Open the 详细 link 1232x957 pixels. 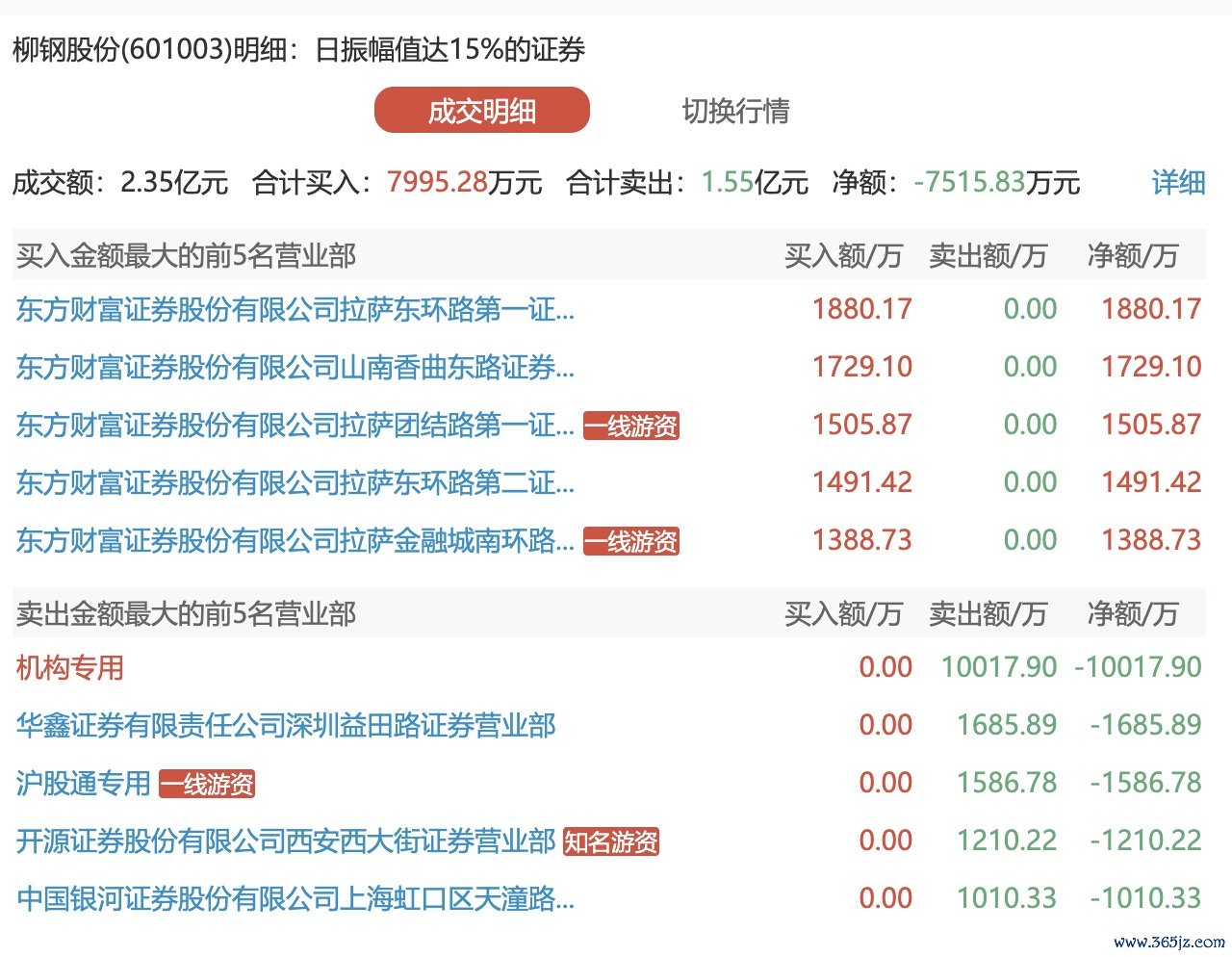1178,182
